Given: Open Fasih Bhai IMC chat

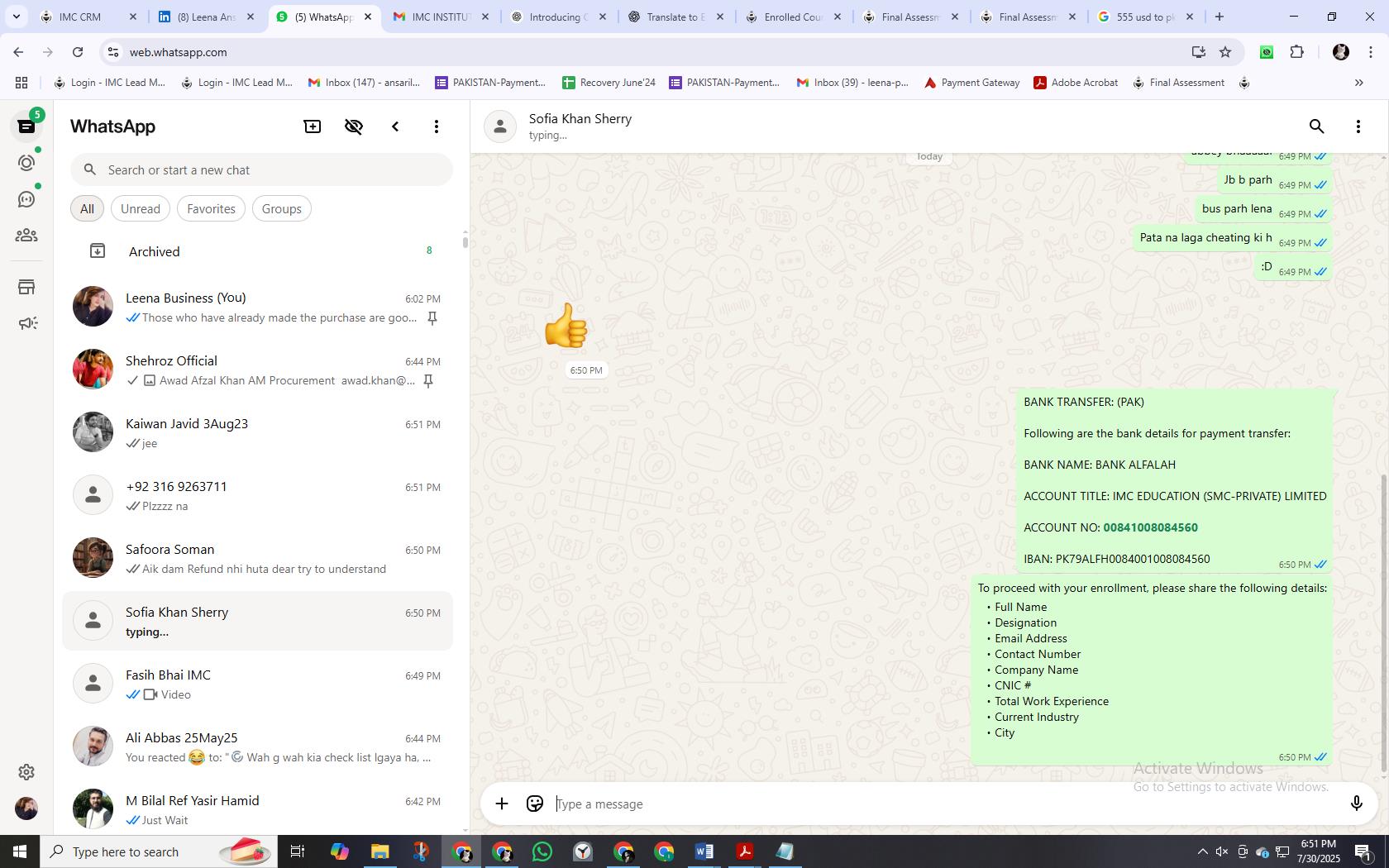Looking at the screenshot, I should (x=258, y=684).
